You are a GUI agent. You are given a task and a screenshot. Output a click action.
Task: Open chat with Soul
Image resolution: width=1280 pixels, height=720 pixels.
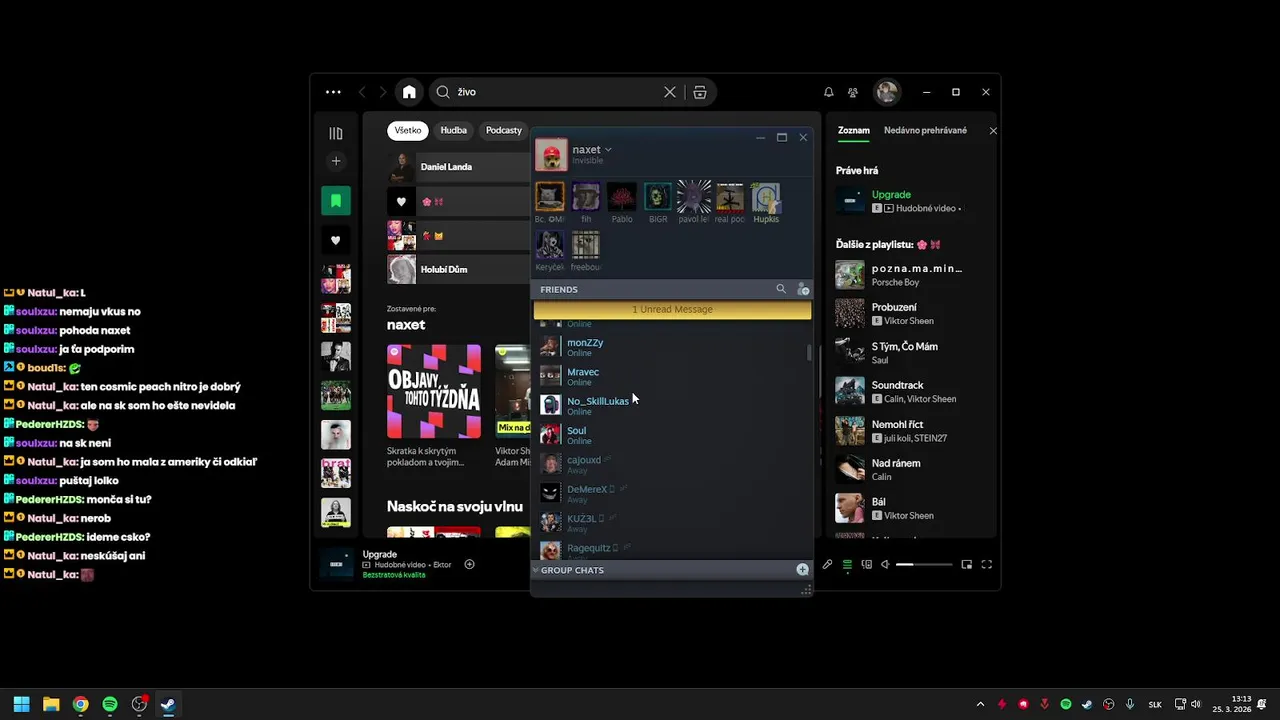pyautogui.click(x=672, y=434)
